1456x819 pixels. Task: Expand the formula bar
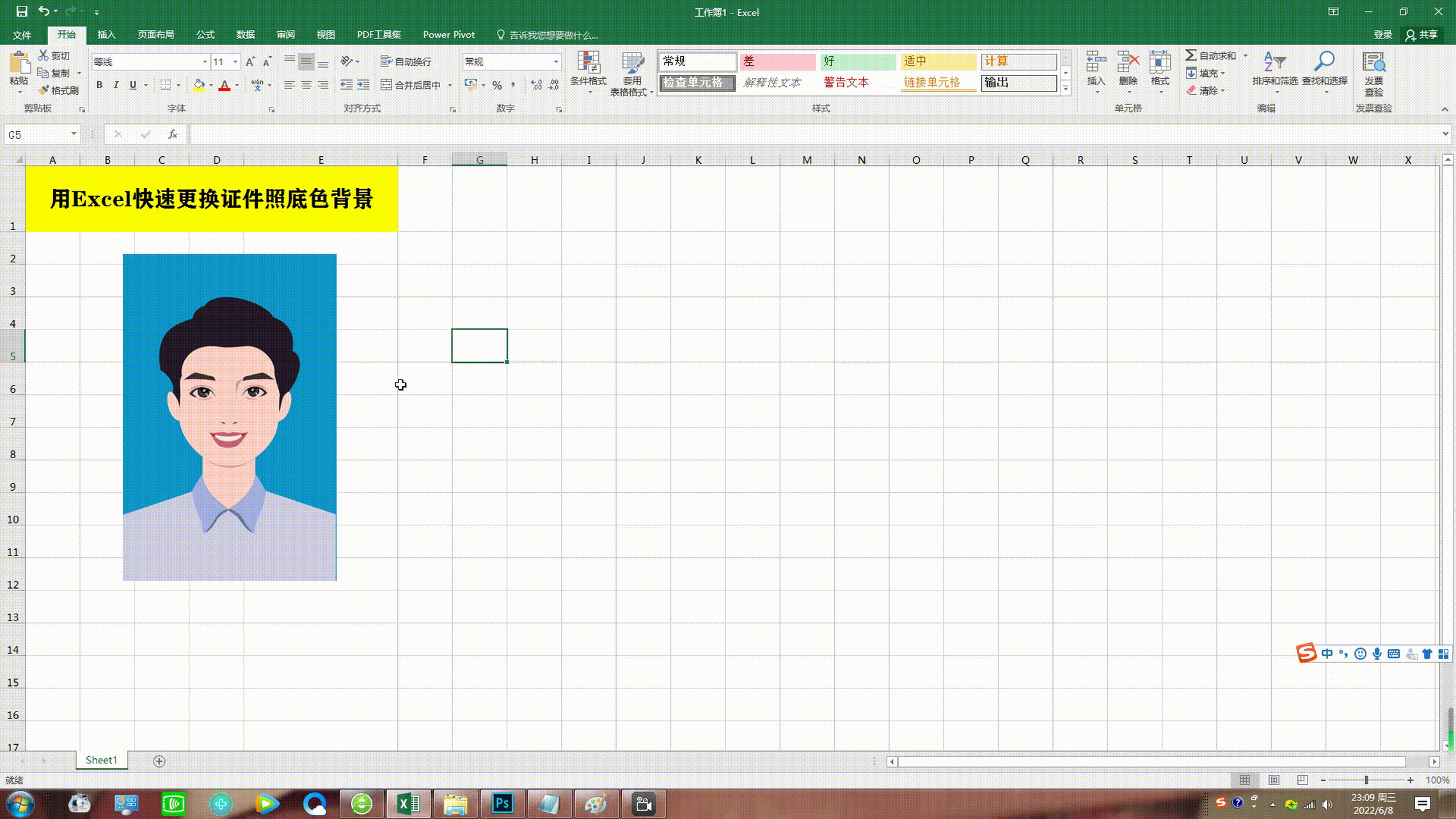(1445, 134)
